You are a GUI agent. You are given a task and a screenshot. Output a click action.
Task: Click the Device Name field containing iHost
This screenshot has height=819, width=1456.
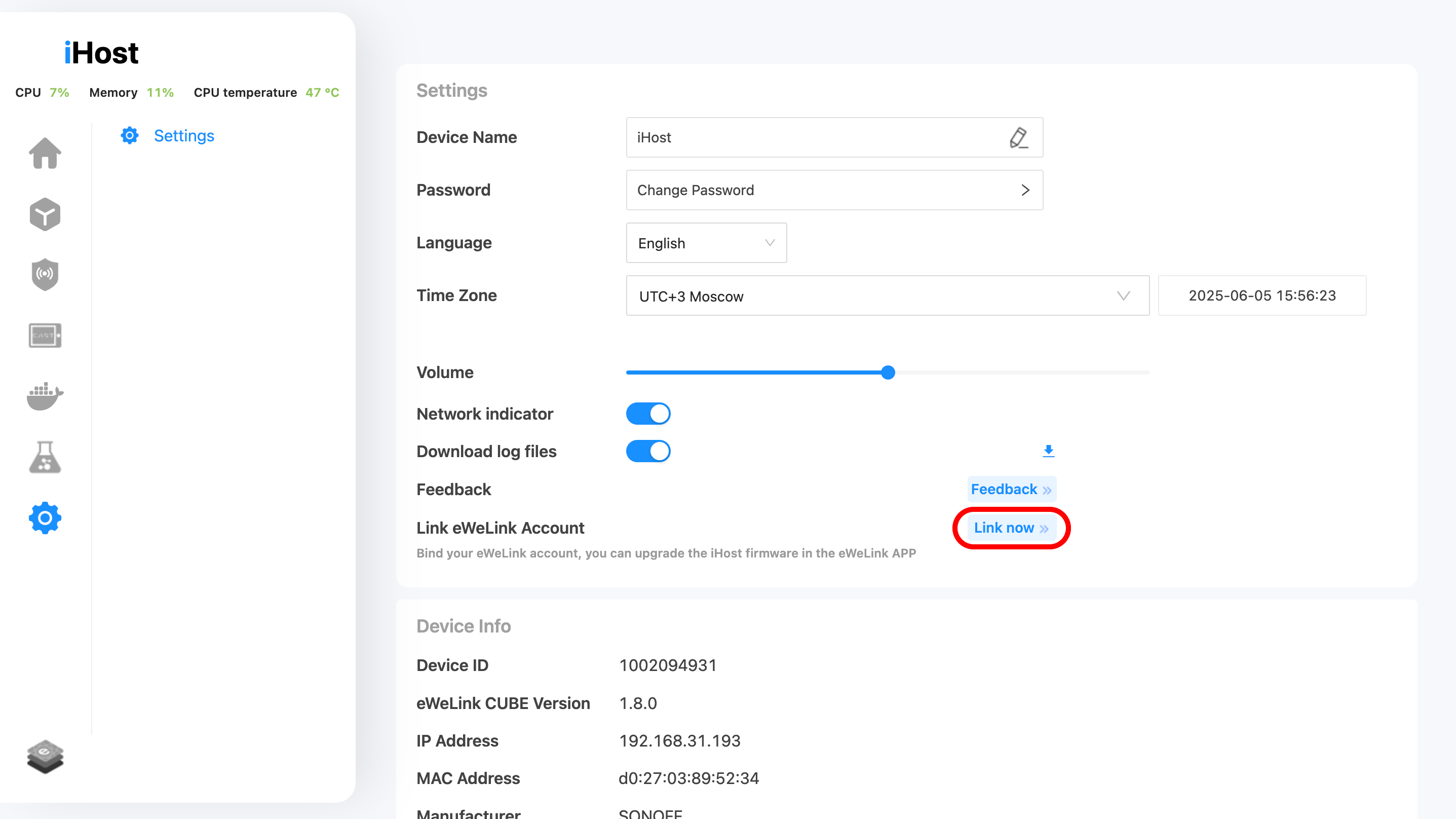point(834,137)
